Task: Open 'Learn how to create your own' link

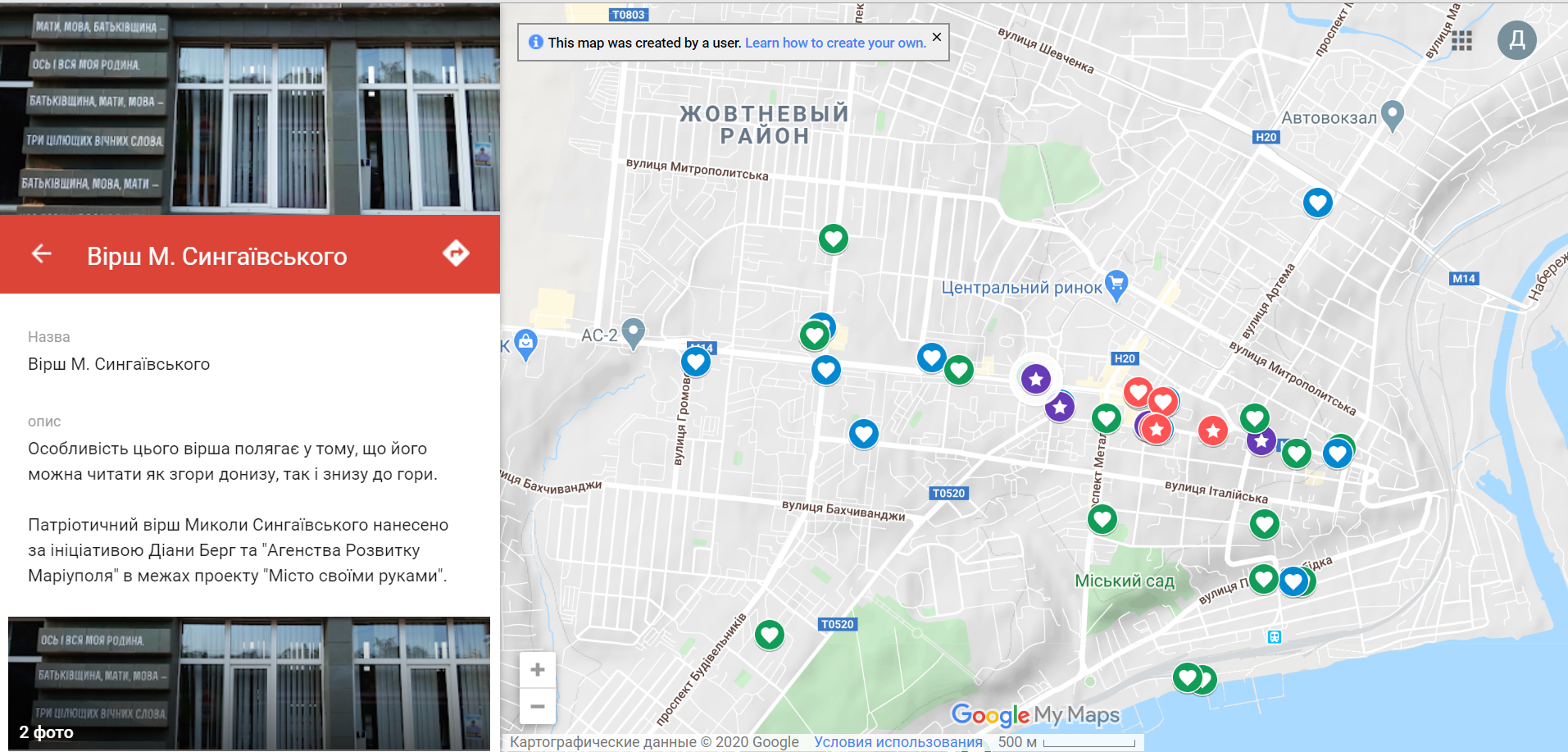Action: [x=835, y=43]
